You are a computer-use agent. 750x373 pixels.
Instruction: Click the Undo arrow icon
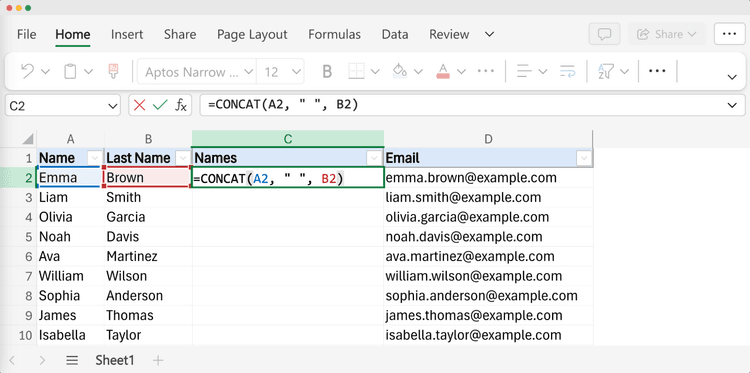(x=28, y=72)
